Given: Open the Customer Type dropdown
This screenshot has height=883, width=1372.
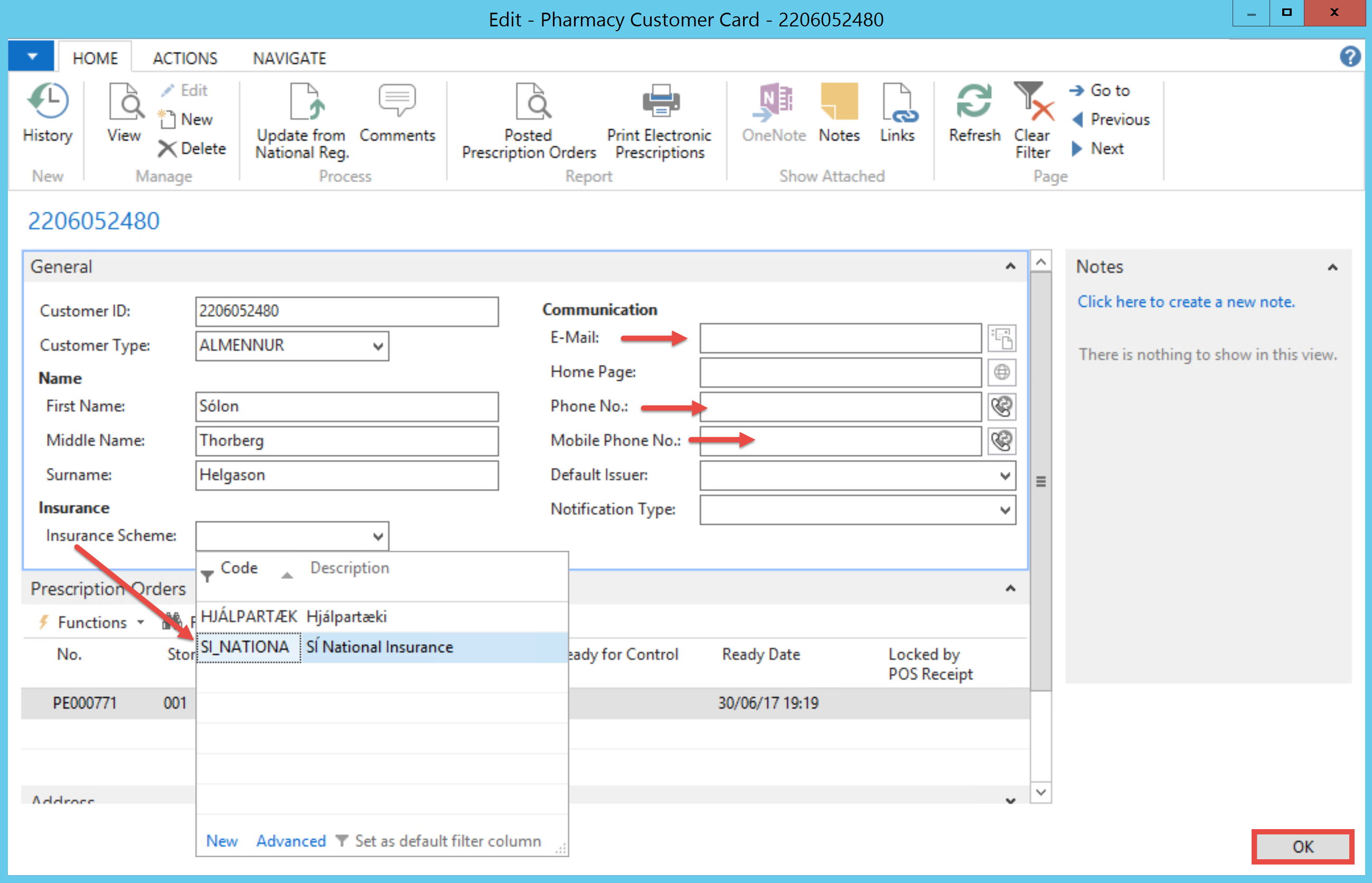Looking at the screenshot, I should [x=377, y=346].
